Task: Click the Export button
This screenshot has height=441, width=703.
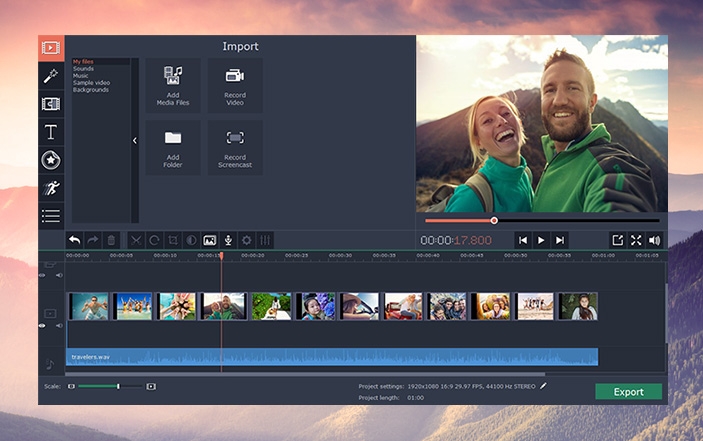Action: [x=628, y=392]
